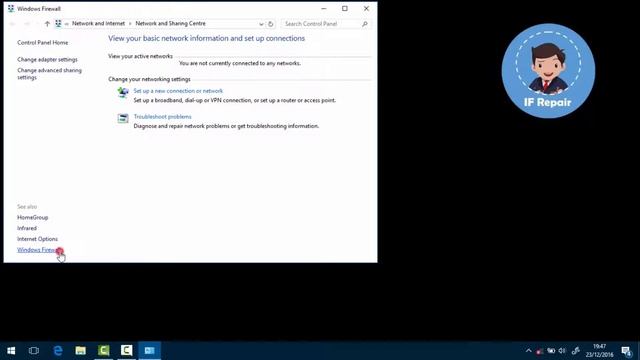The image size is (640, 360).
Task: Click the network icon in the address bar
Action: click(58, 24)
